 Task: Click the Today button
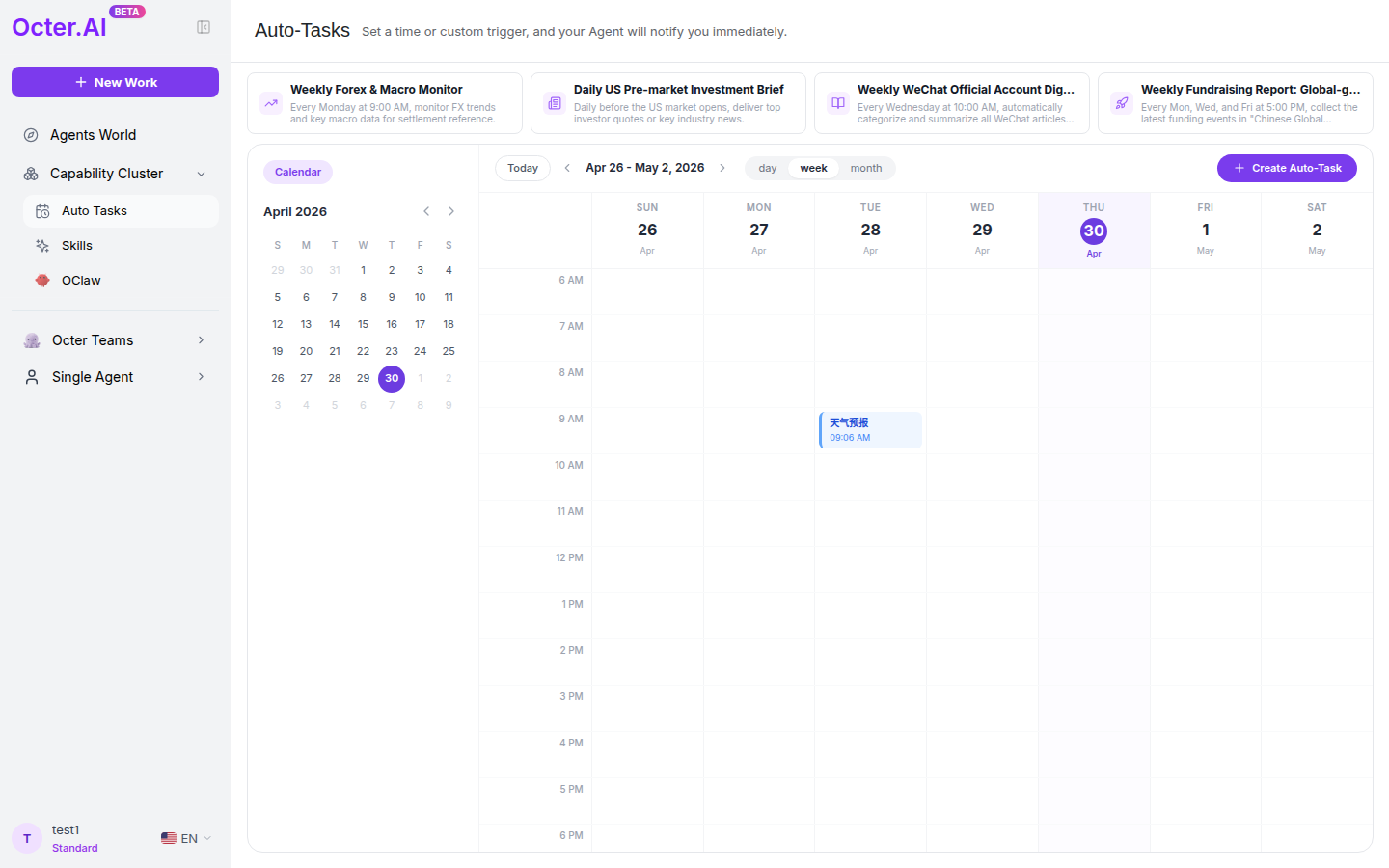click(523, 168)
